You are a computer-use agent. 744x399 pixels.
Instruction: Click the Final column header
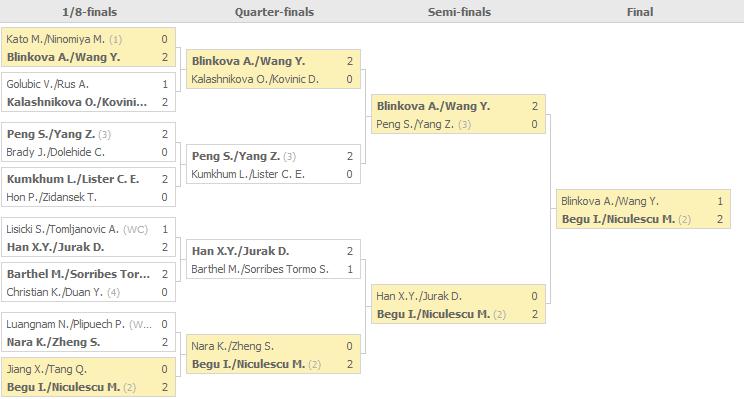[640, 12]
